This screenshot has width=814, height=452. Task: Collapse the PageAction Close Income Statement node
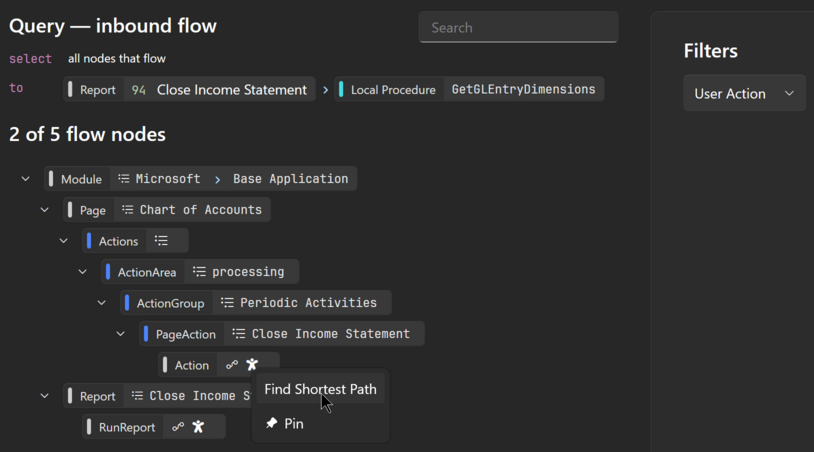(x=120, y=334)
